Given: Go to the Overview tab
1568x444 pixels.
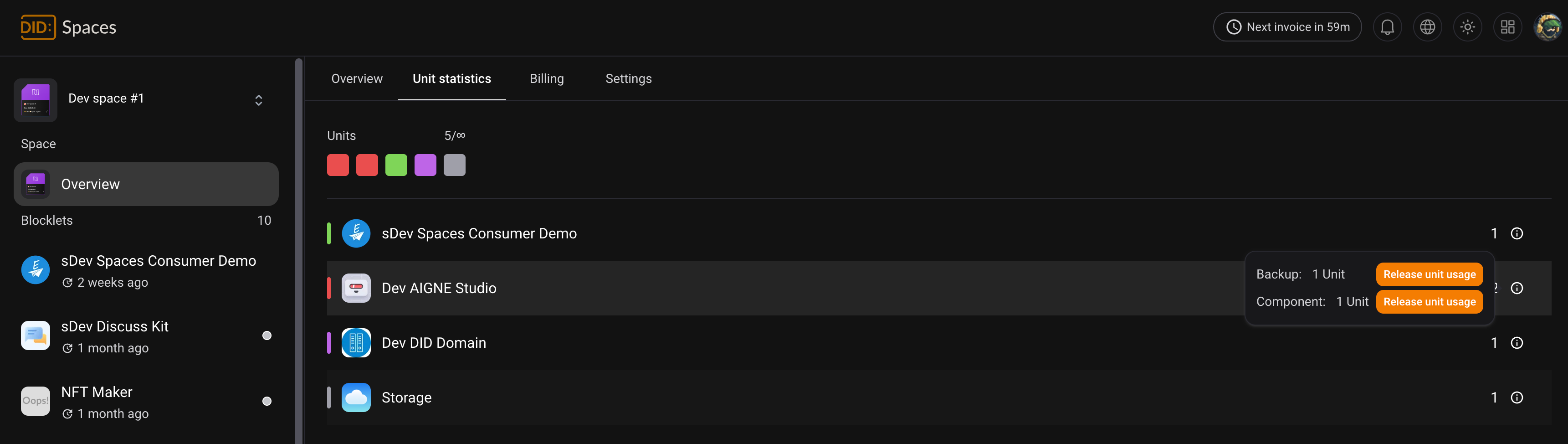Looking at the screenshot, I should 357,79.
